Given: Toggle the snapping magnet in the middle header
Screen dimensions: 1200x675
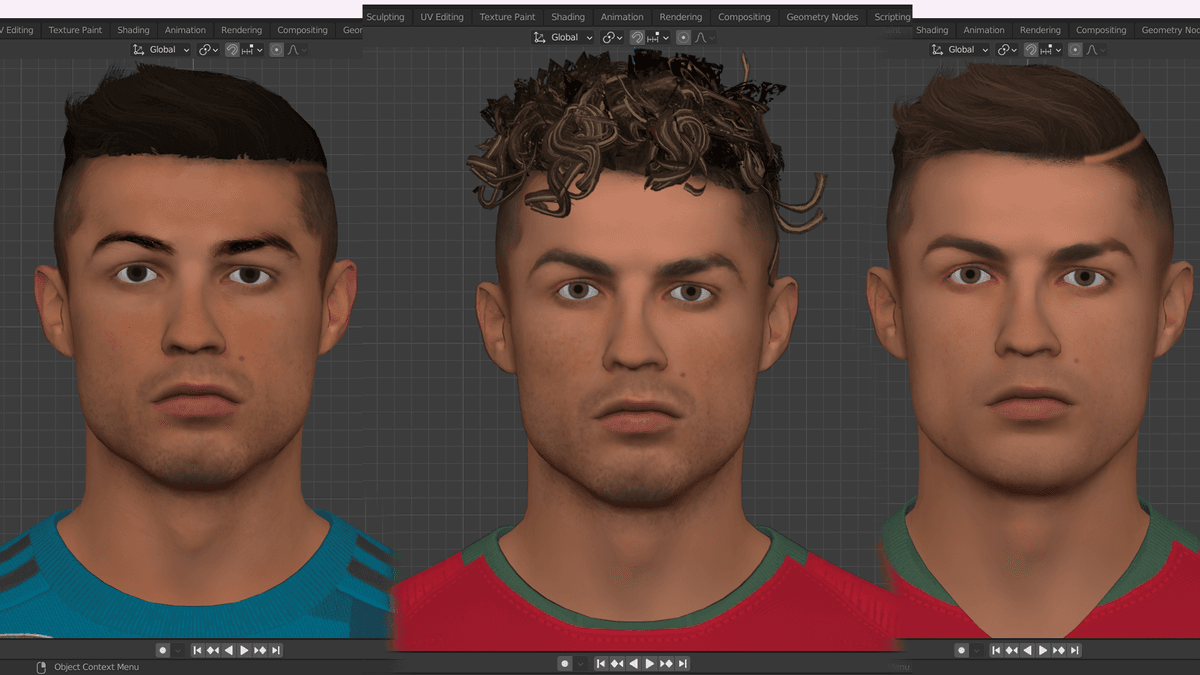Looking at the screenshot, I should 636,37.
